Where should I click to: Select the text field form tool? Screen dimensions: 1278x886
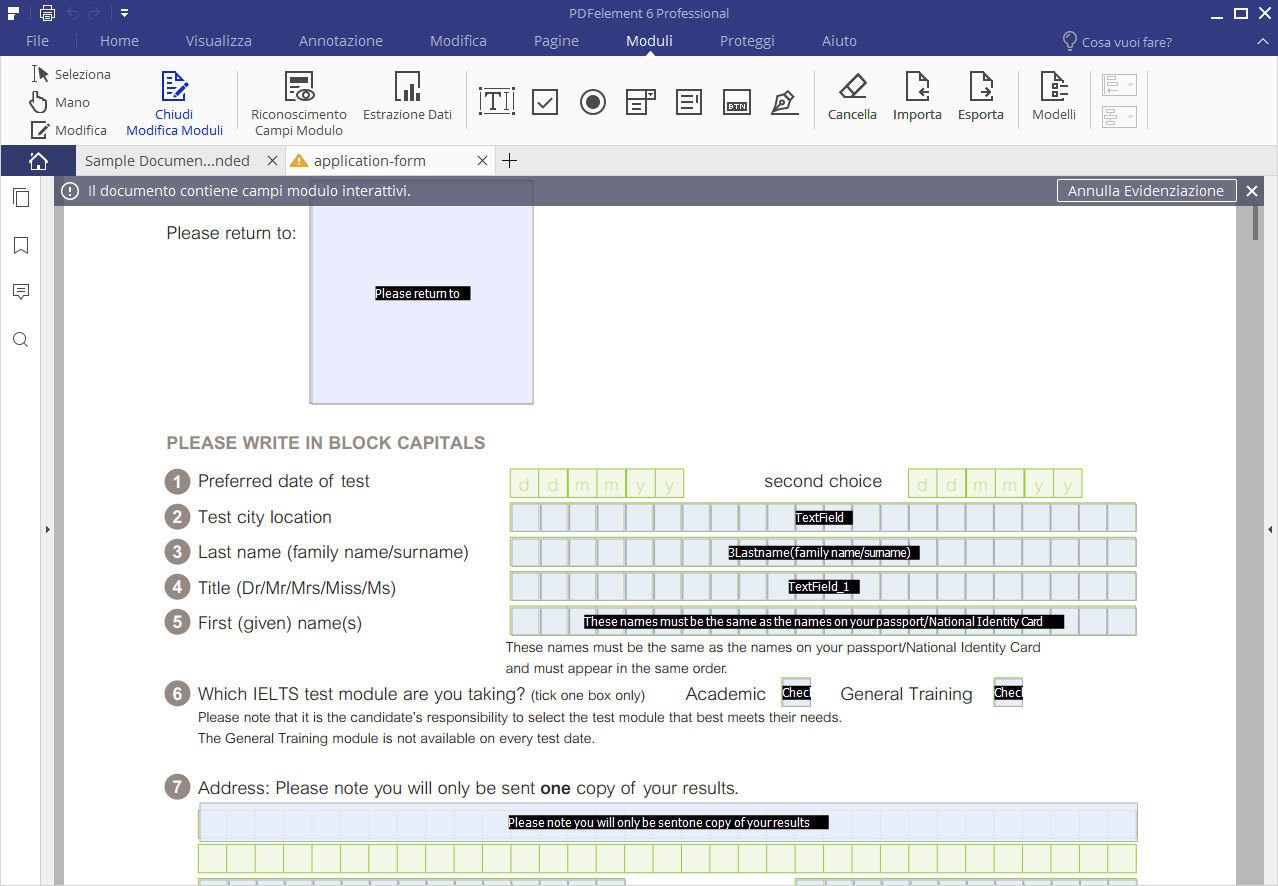tap(497, 101)
